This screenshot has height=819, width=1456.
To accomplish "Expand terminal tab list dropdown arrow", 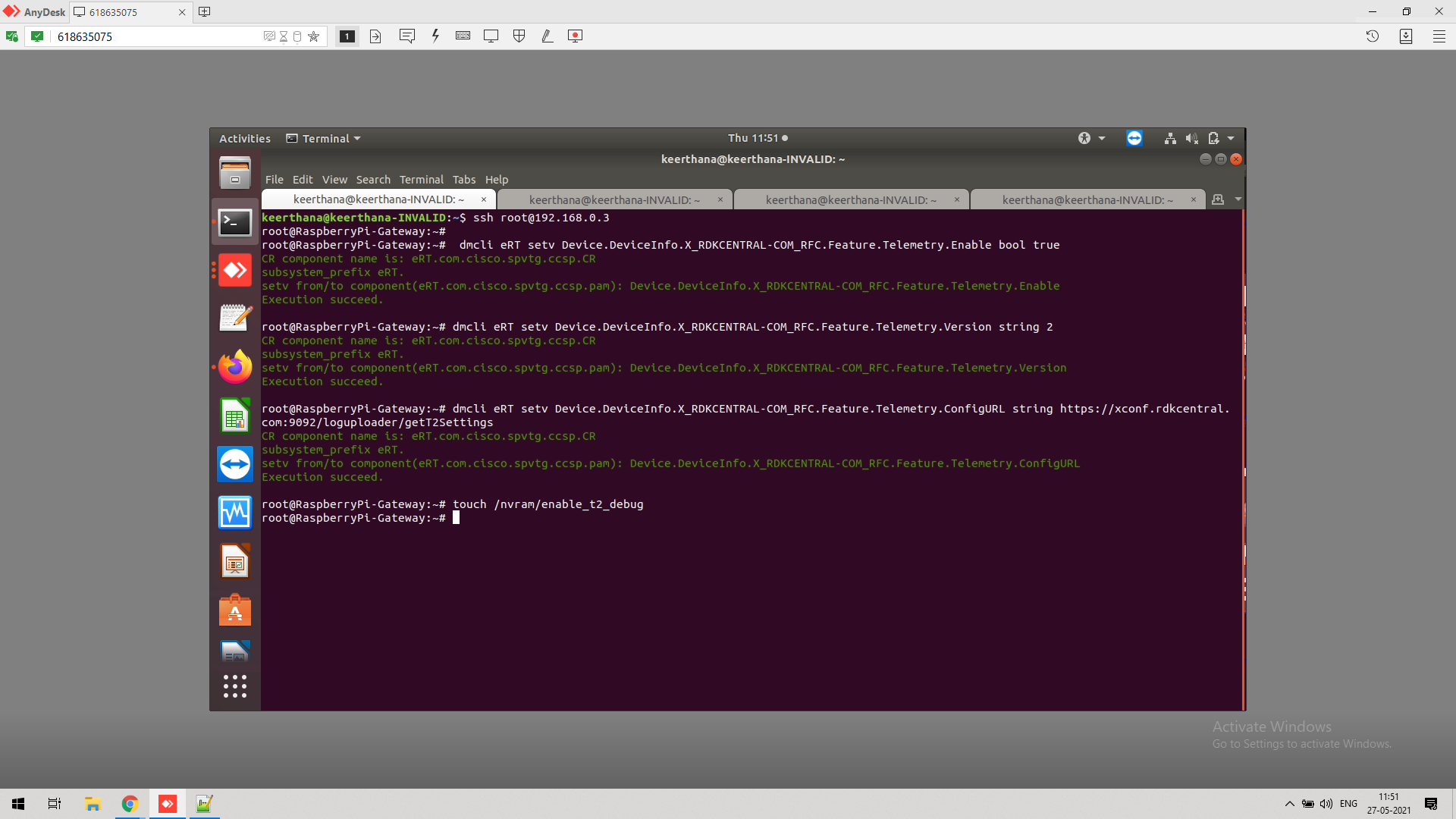I will (1238, 199).
